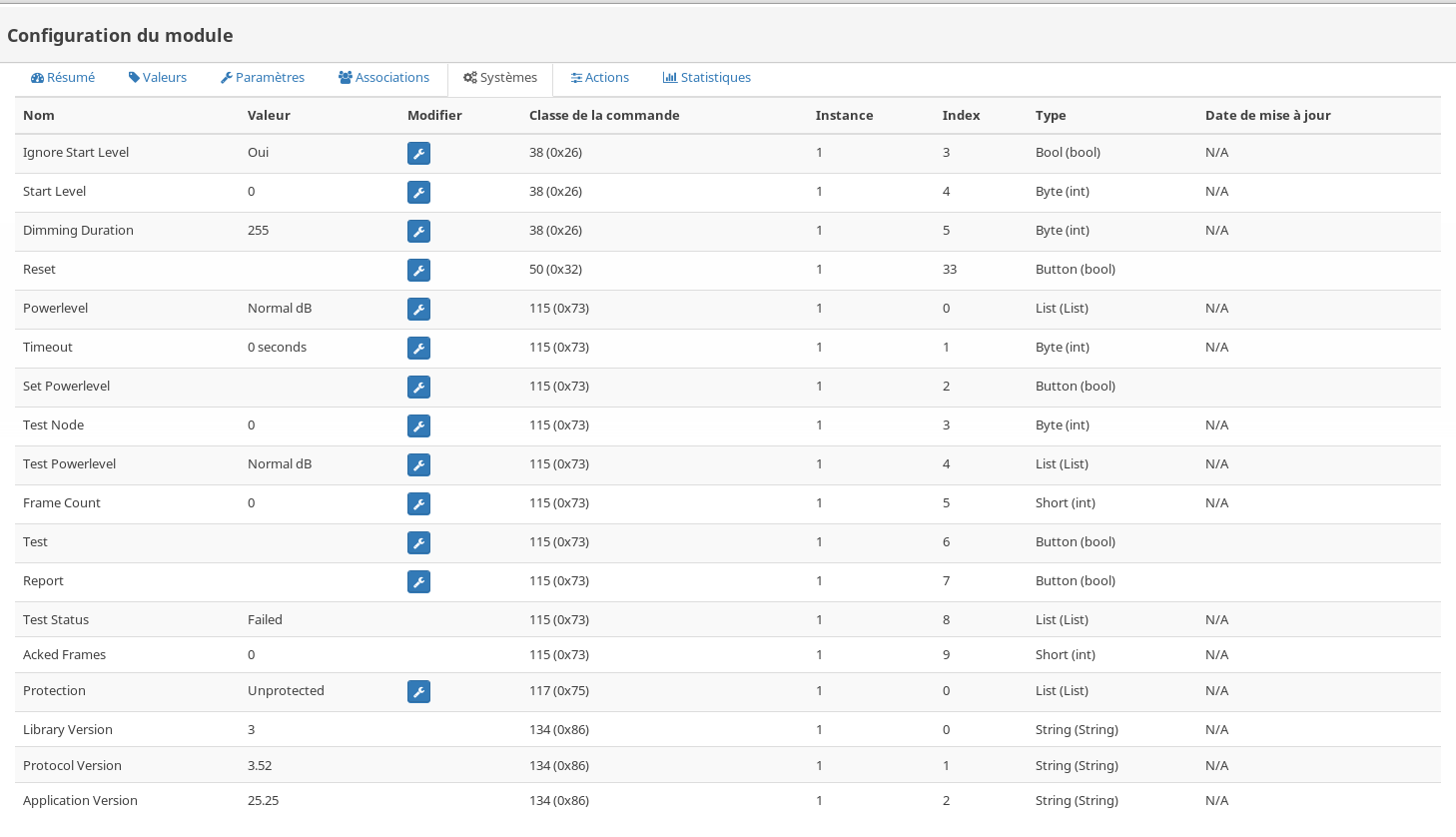Click the Bool (bool) type cell
1456x837 pixels.
(1068, 153)
